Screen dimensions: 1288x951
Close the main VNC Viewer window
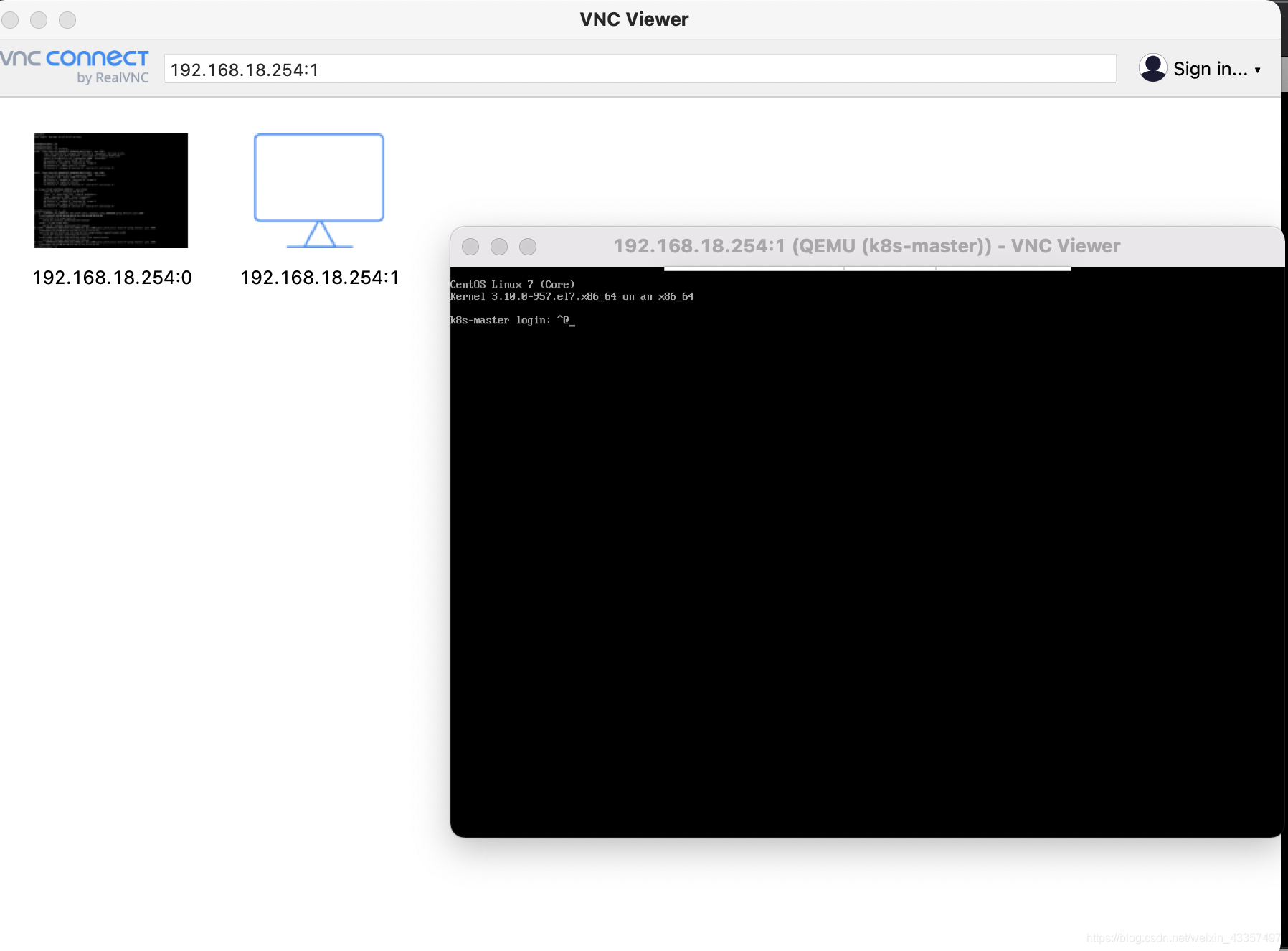coord(10,20)
